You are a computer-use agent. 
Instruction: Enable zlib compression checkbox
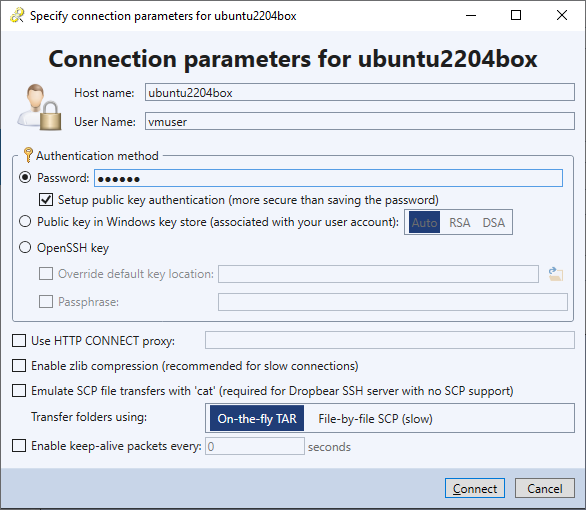click(19, 366)
